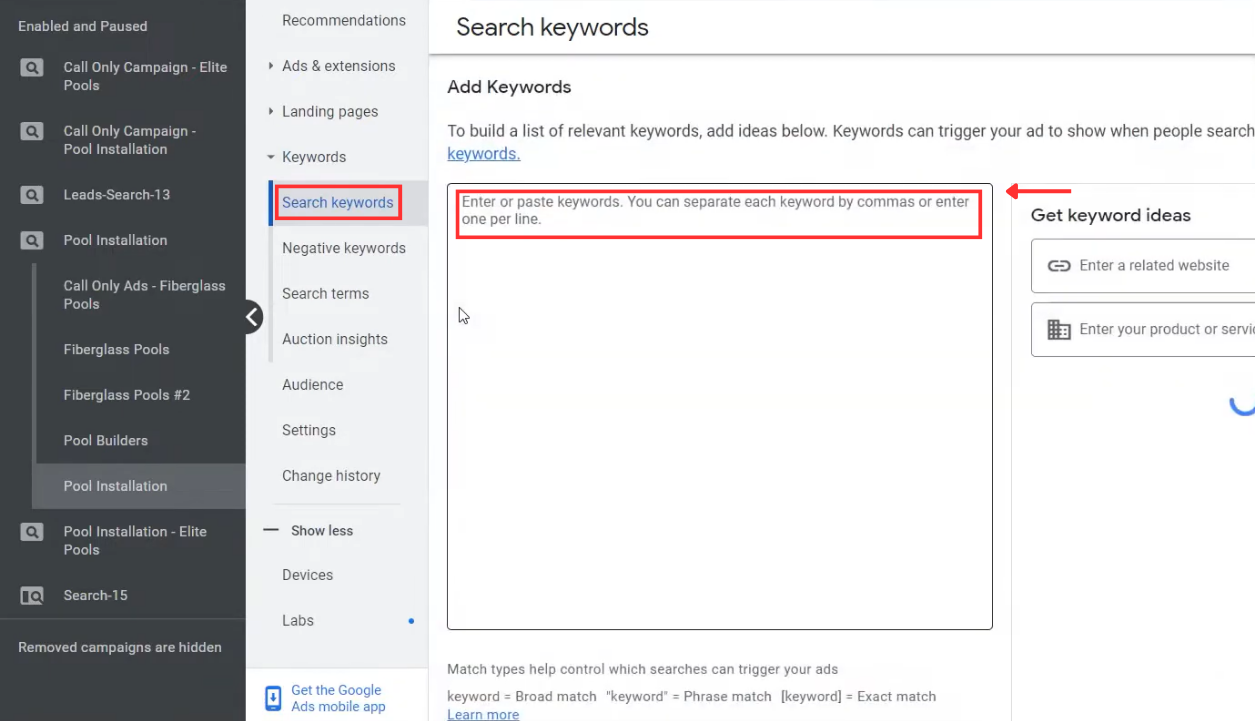1255x721 pixels.
Task: Select Negative keywords from the menu
Action: coord(344,248)
